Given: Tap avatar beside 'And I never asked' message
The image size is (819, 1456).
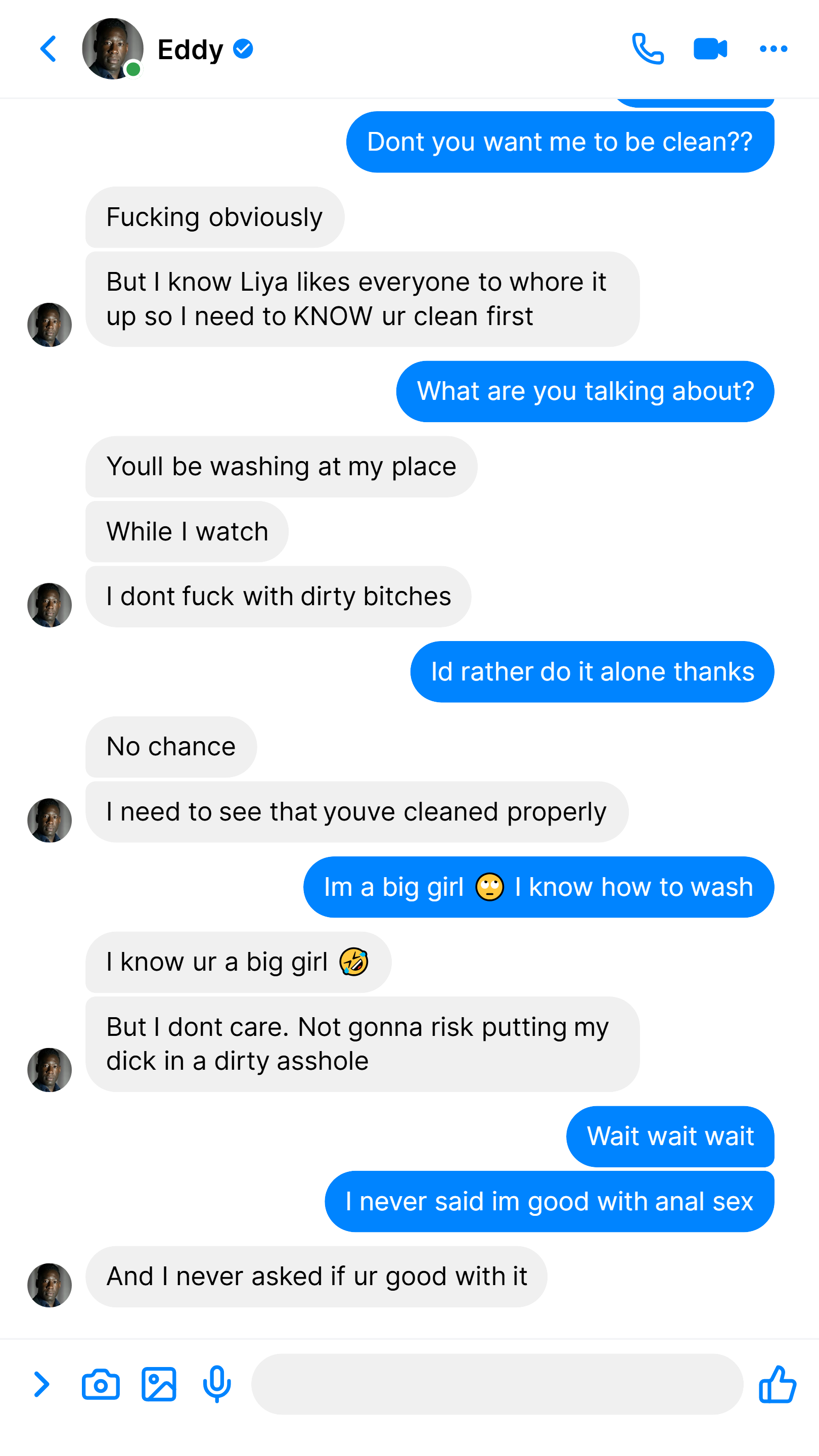Looking at the screenshot, I should pyautogui.click(x=50, y=1285).
